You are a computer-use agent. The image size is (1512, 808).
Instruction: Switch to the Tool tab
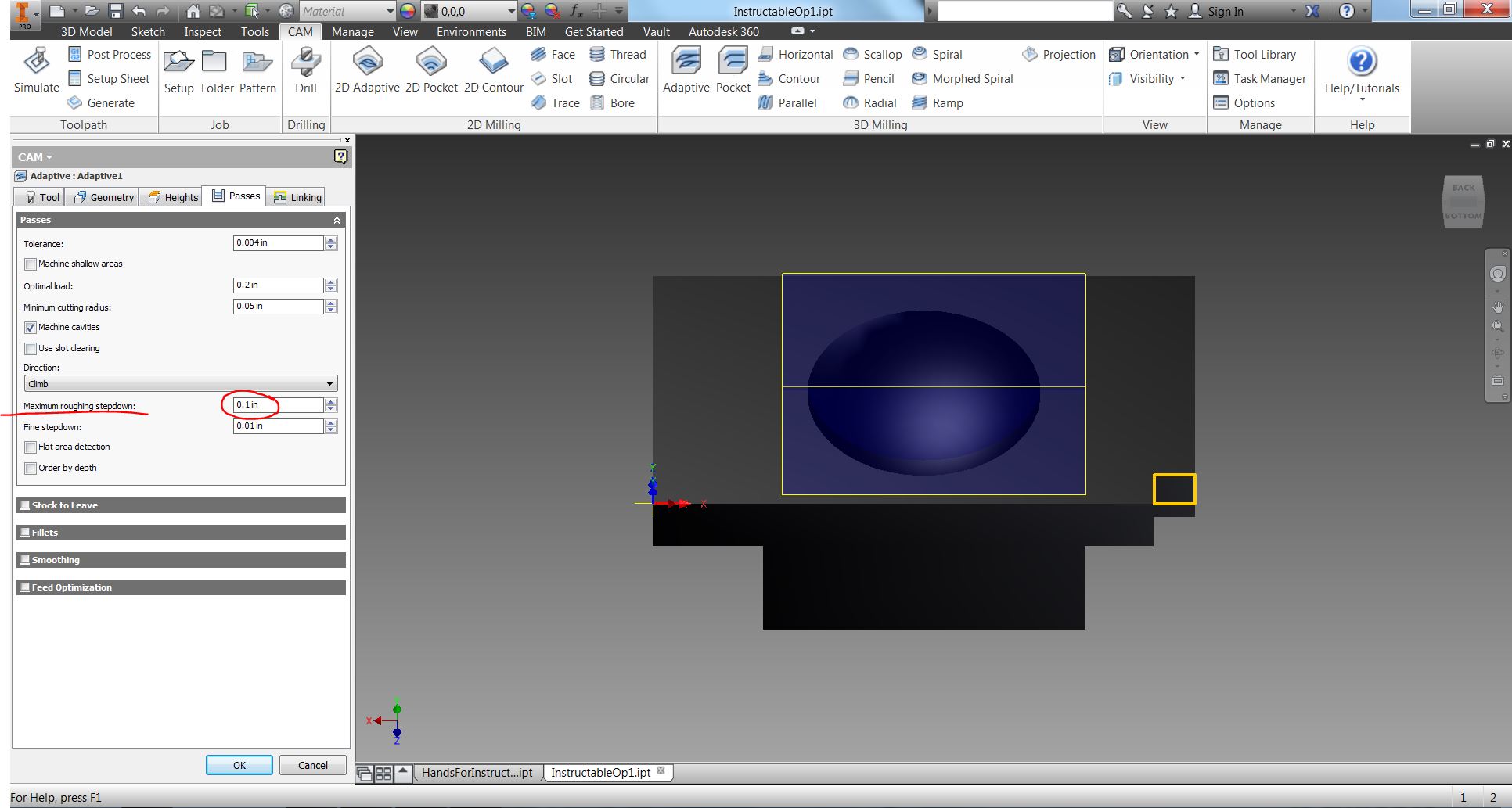point(41,197)
